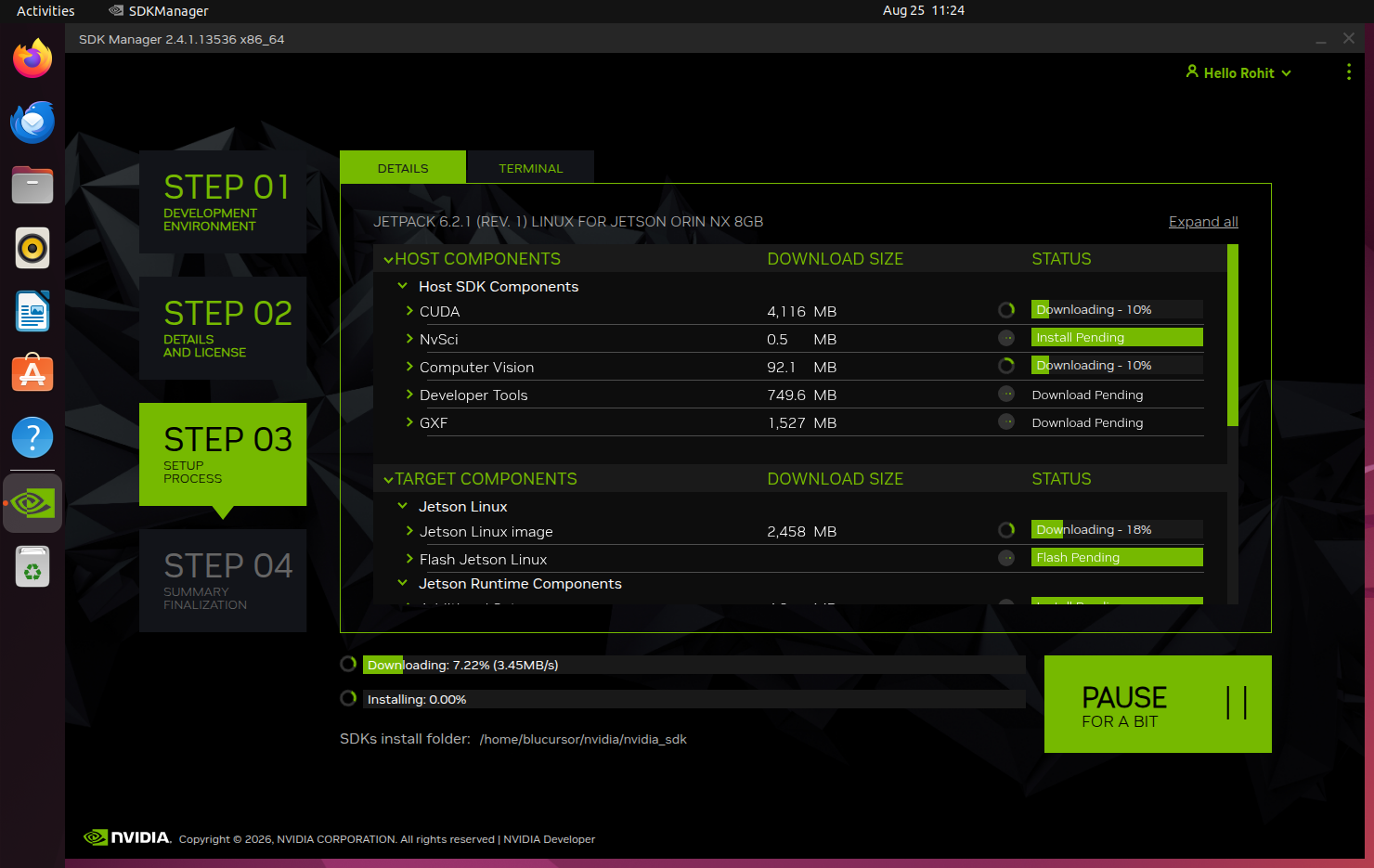The height and width of the screenshot is (868, 1374).
Task: Click the overall Installing 0.00% progress bar
Action: (693, 699)
